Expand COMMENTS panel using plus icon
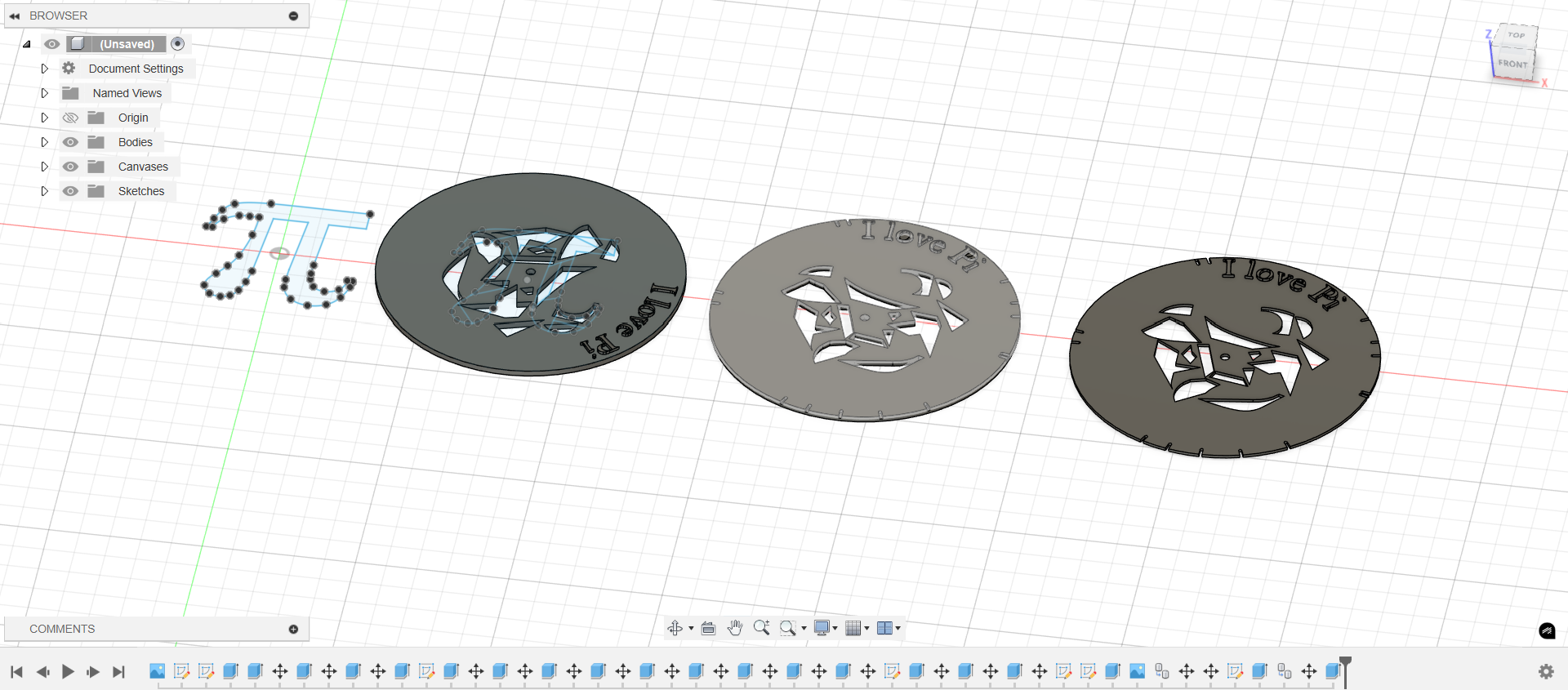The height and width of the screenshot is (690, 1568). [293, 629]
